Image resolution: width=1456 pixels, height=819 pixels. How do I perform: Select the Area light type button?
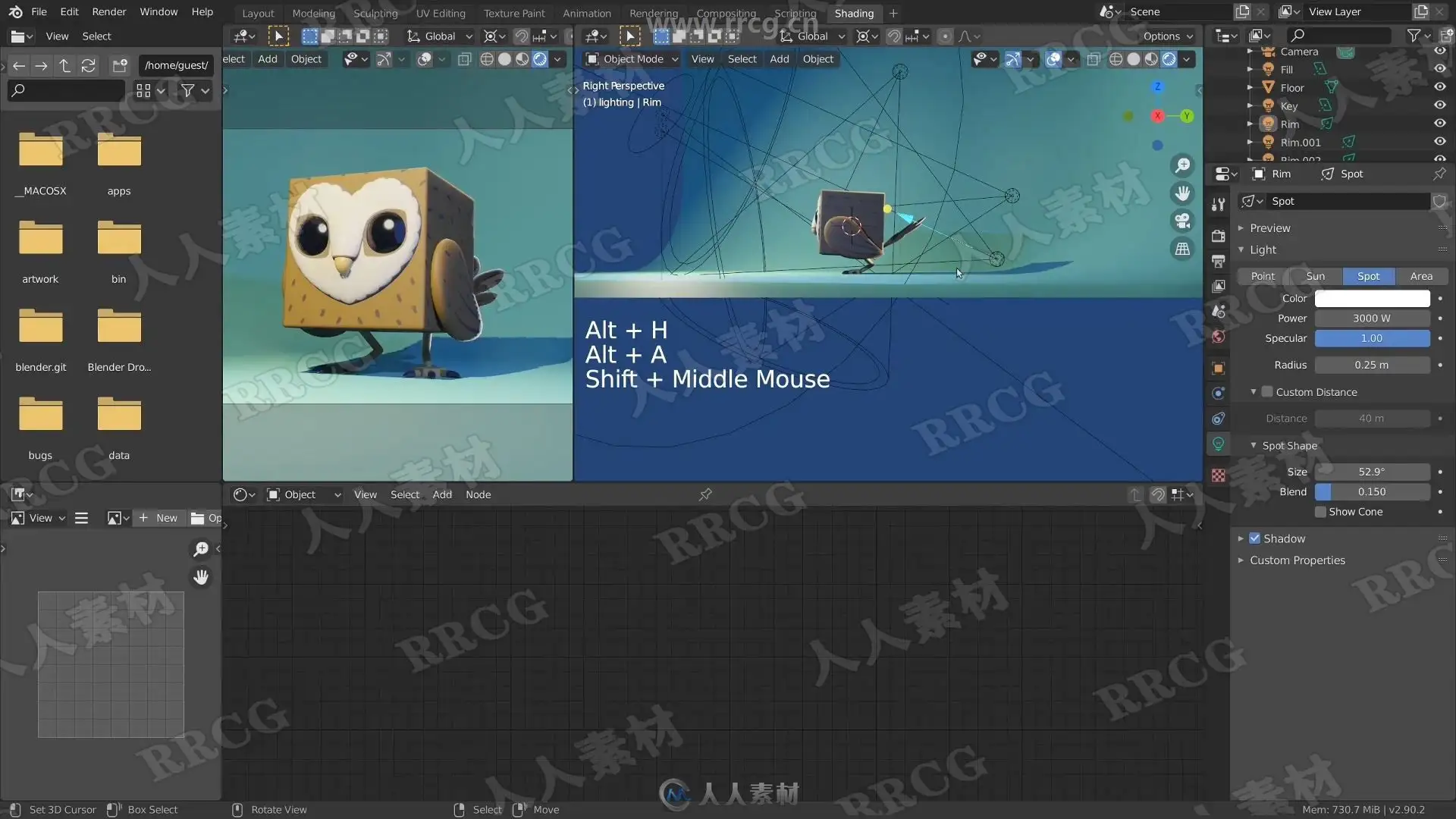pyautogui.click(x=1420, y=276)
